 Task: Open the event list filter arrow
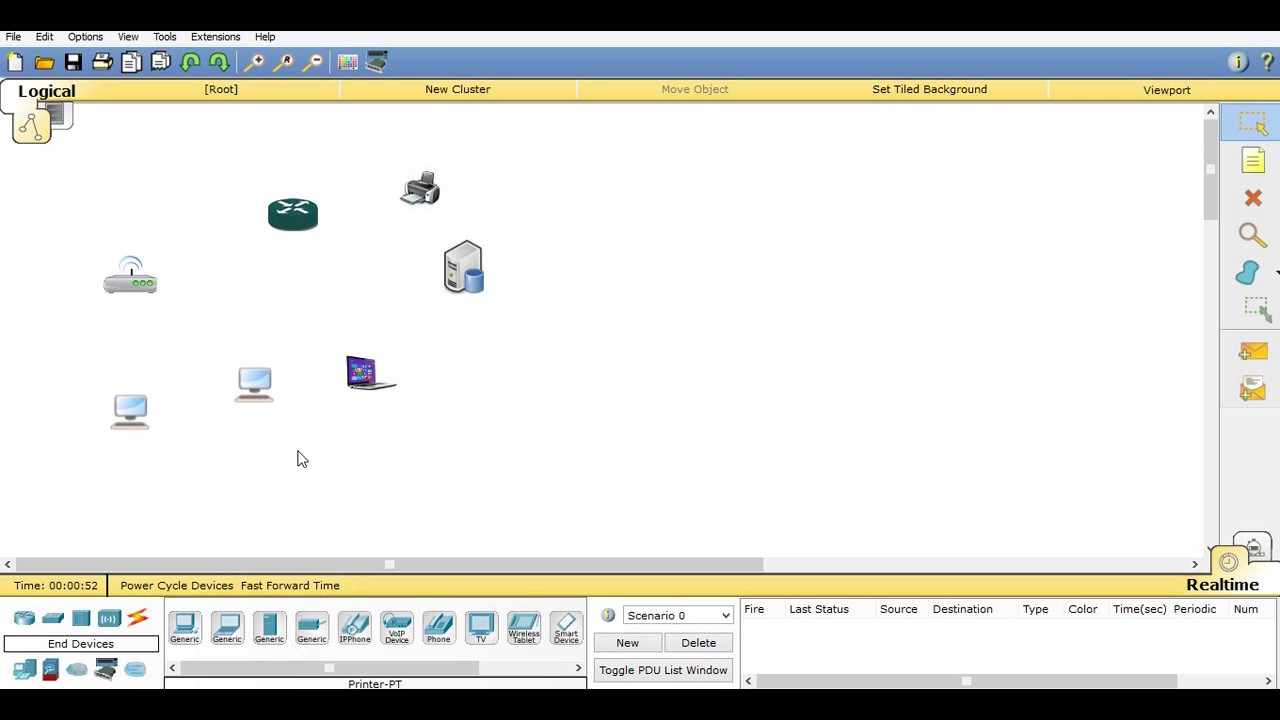[x=748, y=680]
